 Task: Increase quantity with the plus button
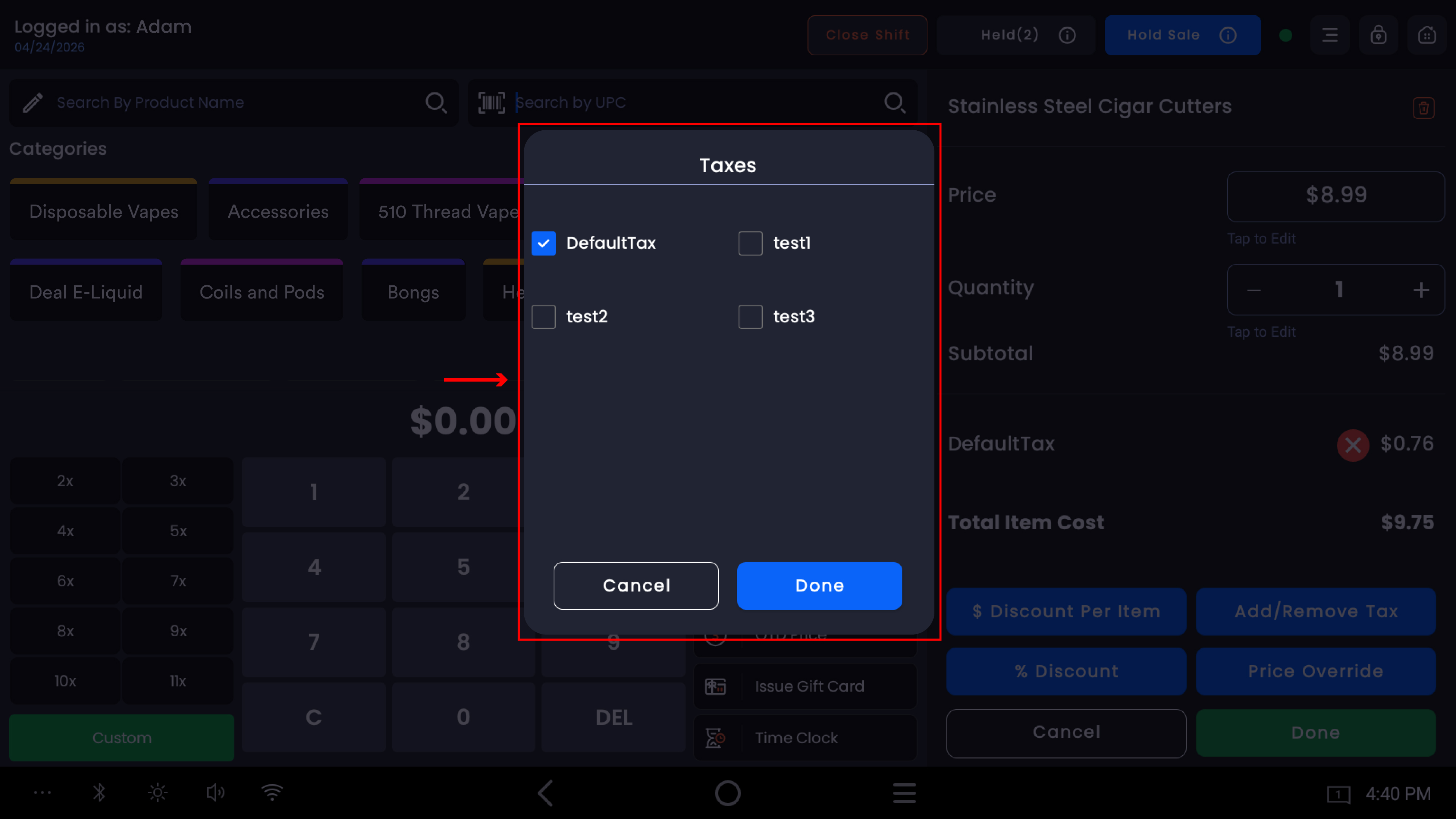[x=1421, y=290]
